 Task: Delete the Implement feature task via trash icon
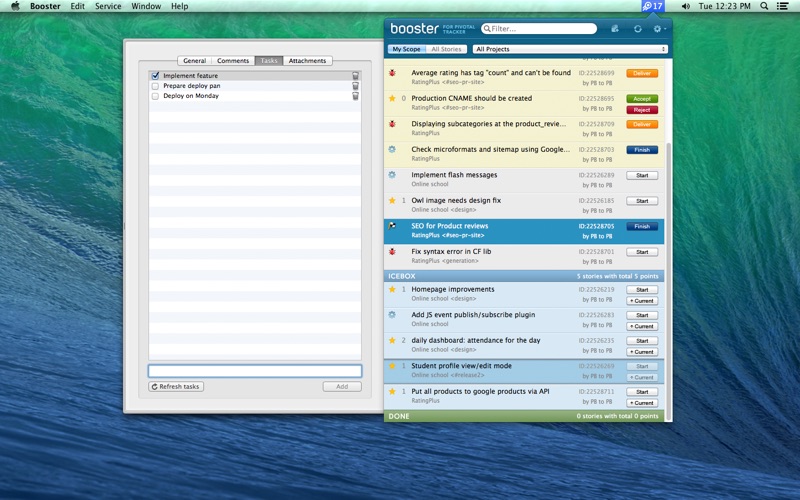tap(355, 76)
